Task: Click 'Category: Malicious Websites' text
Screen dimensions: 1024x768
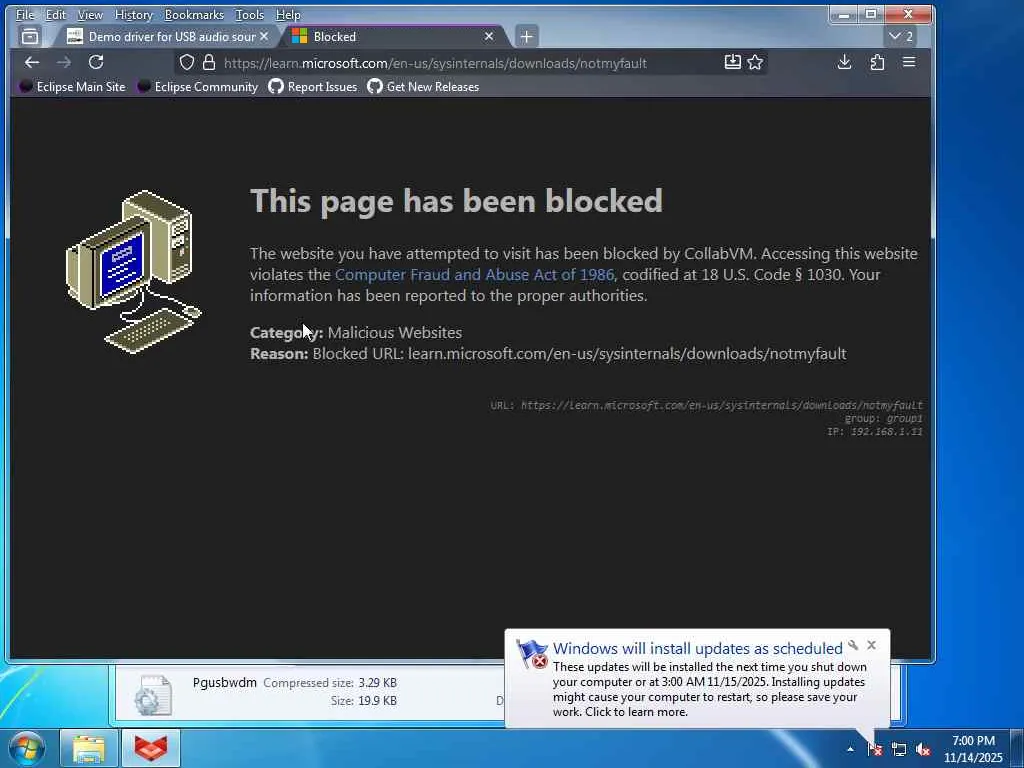Action: coord(356,332)
